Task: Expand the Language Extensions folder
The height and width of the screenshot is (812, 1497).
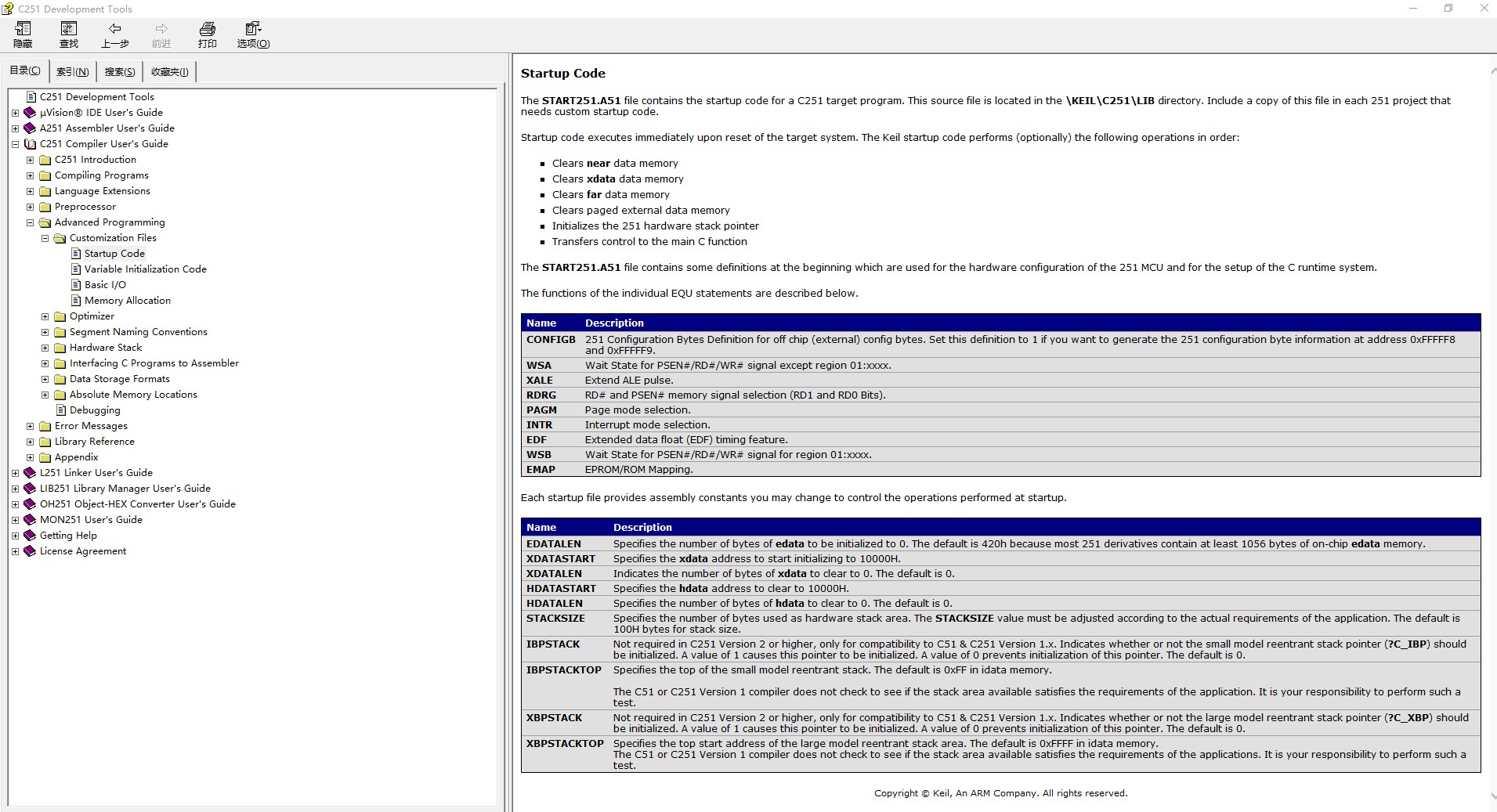Action: [x=30, y=191]
